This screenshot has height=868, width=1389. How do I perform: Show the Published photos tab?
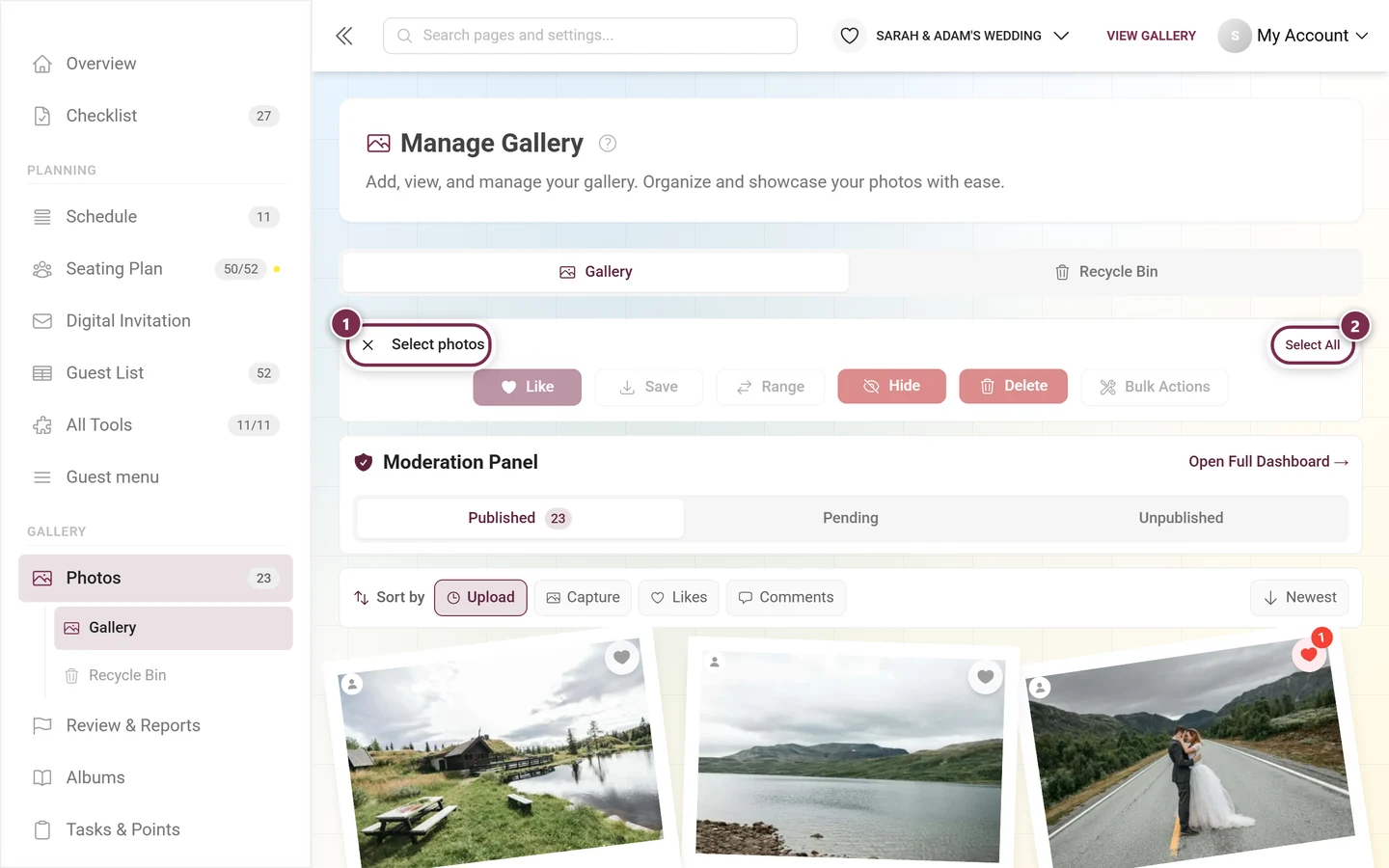[520, 518]
